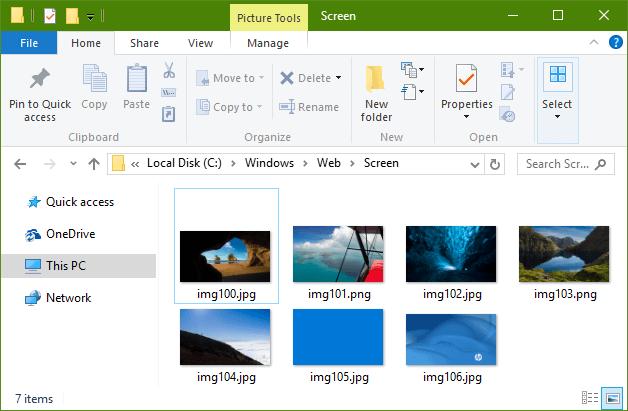Switch to details view in status bar
628x411 pixels.
tap(590, 398)
